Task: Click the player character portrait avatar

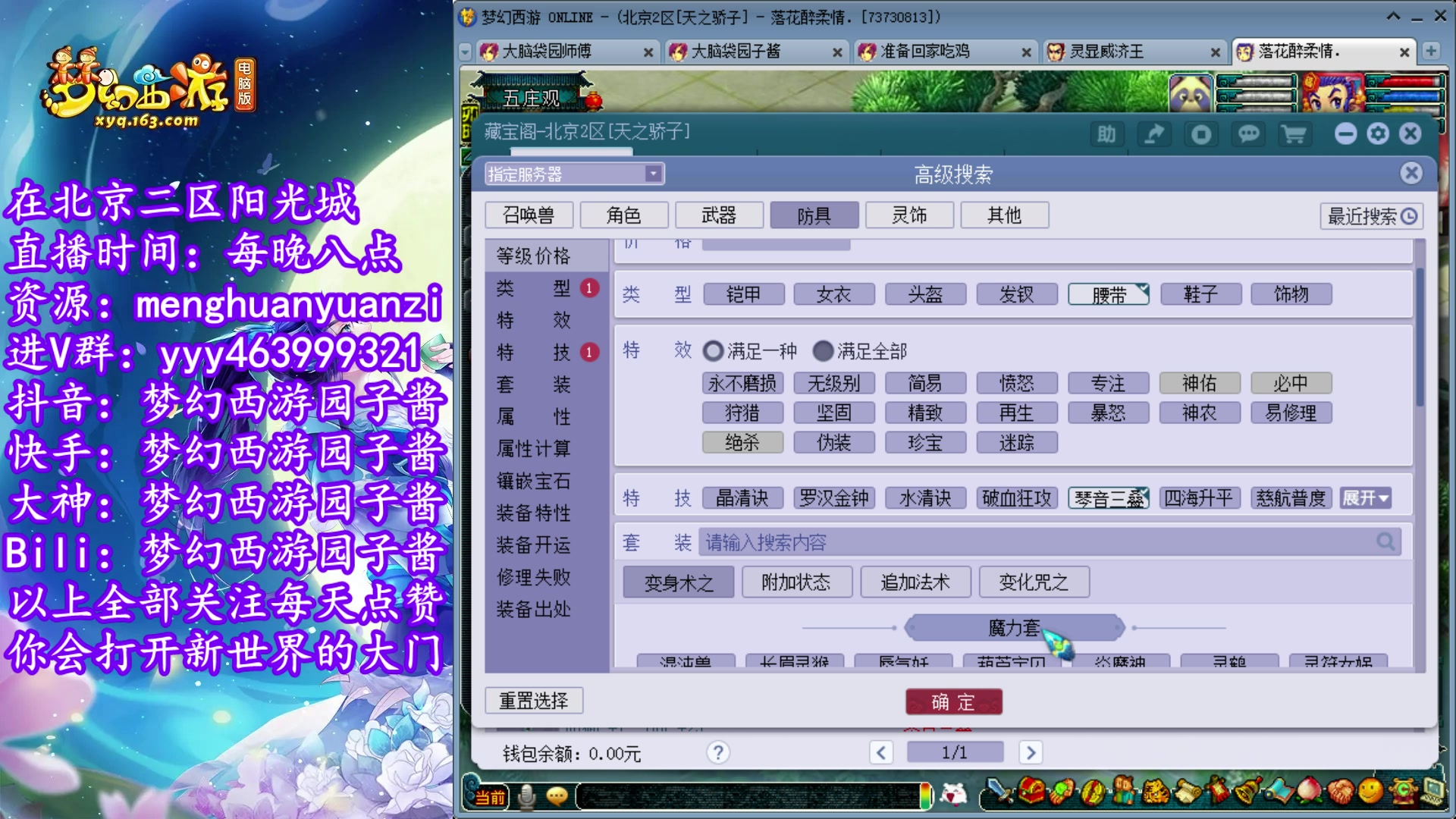Action: (1332, 93)
